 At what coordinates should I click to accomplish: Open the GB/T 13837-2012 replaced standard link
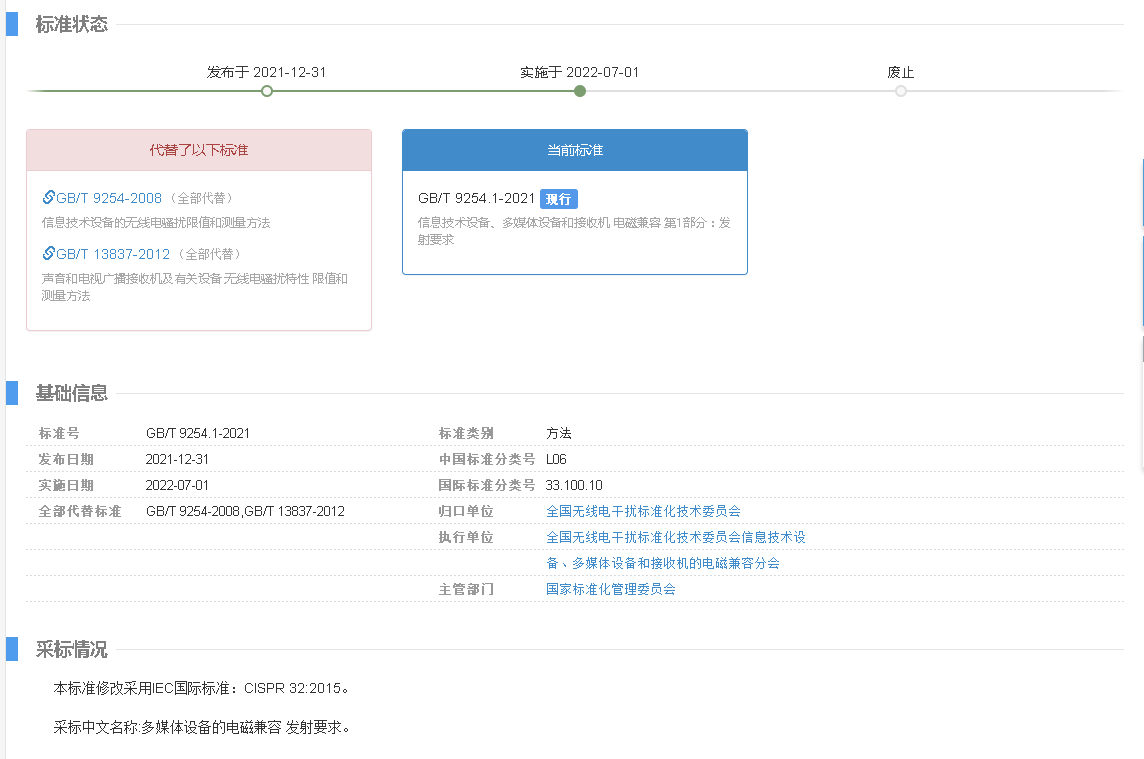tap(113, 254)
